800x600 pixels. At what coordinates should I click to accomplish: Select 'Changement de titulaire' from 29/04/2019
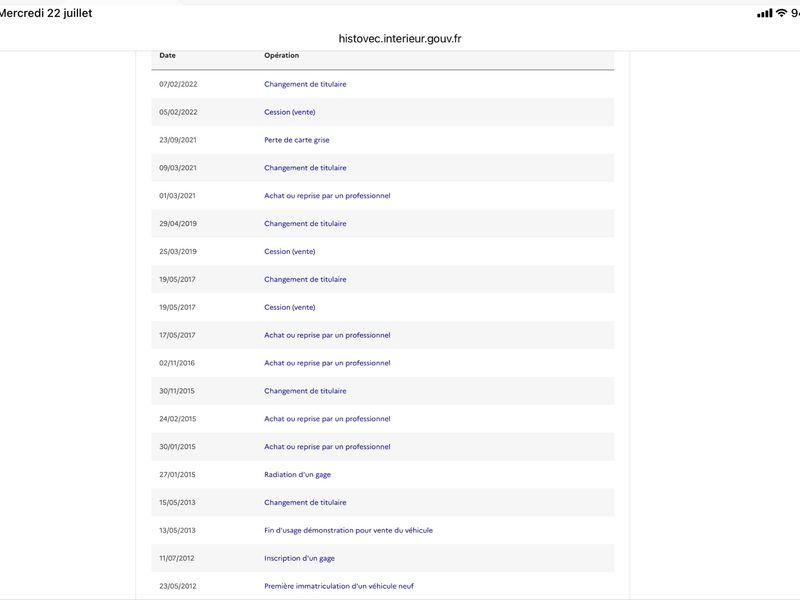coord(305,223)
